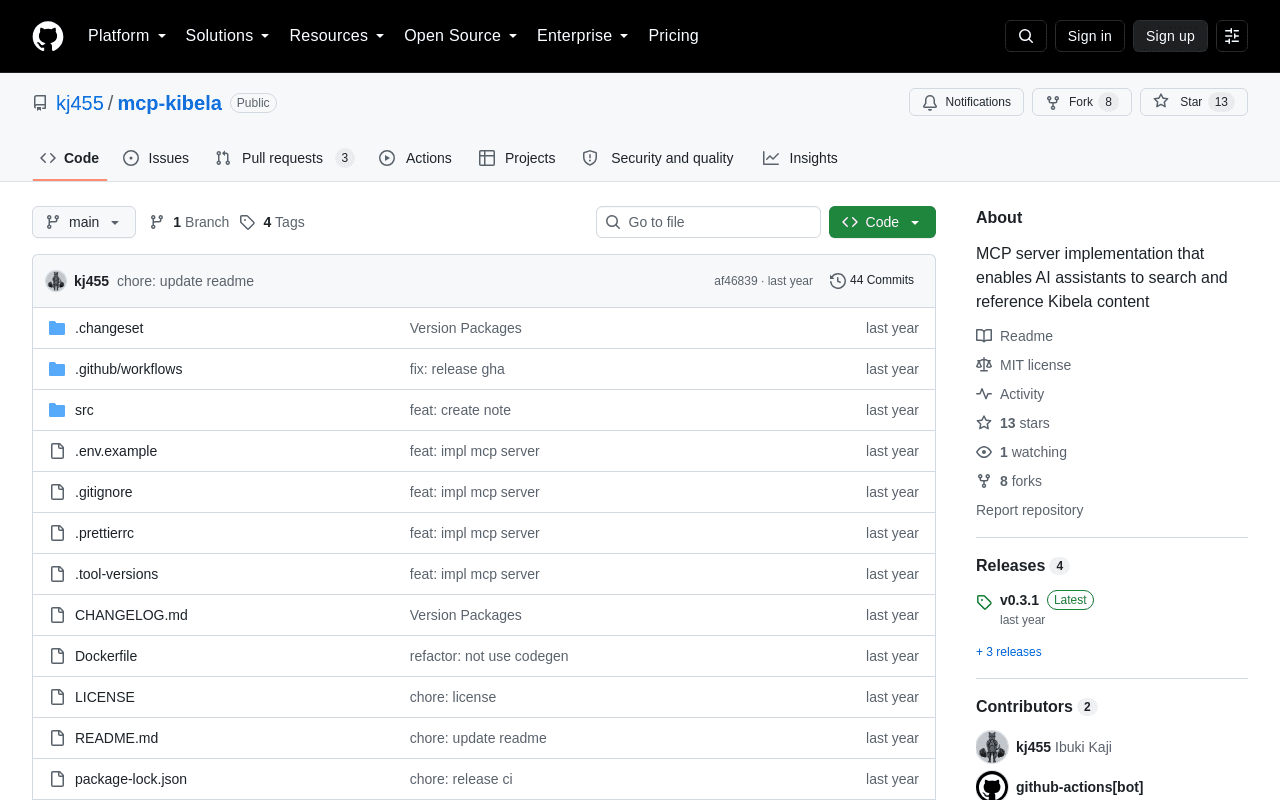Click the tag icon beside v0.3.1 release

tap(984, 602)
